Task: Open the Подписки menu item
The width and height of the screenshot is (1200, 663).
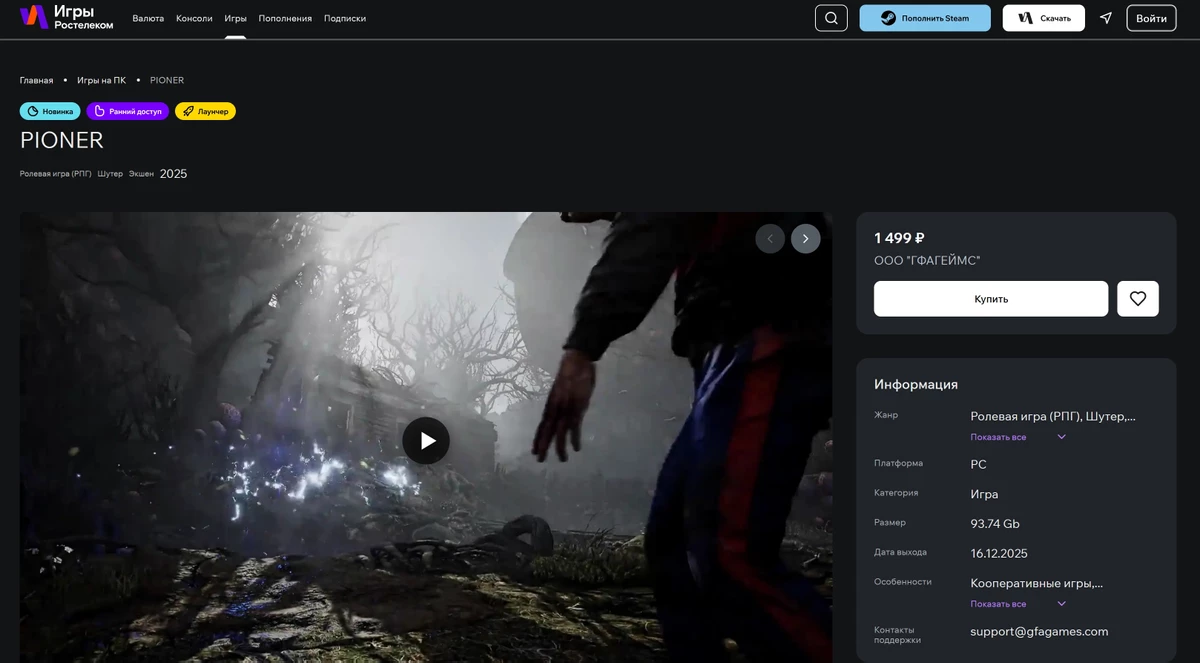Action: tap(345, 19)
